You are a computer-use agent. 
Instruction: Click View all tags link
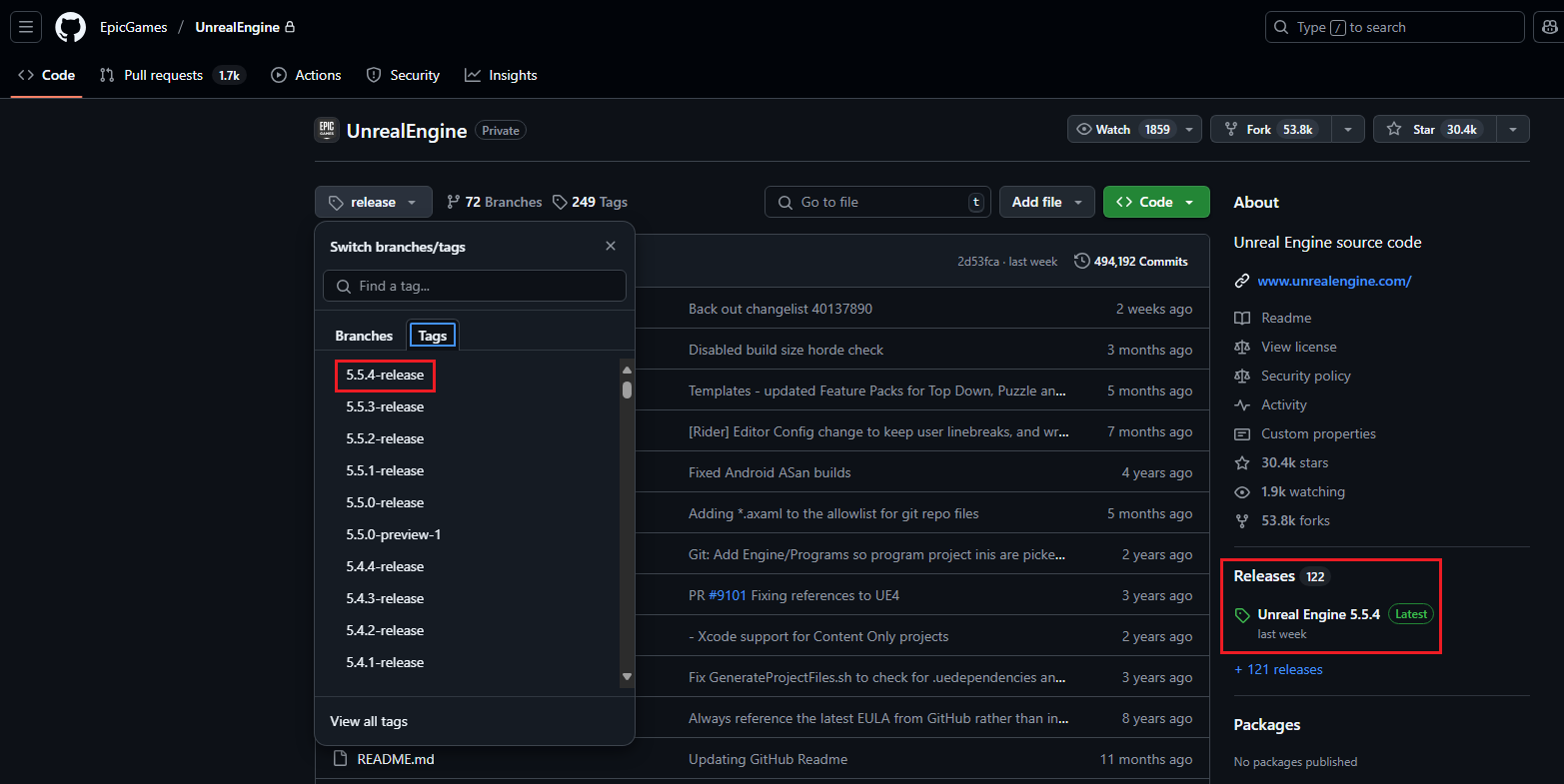coord(369,721)
